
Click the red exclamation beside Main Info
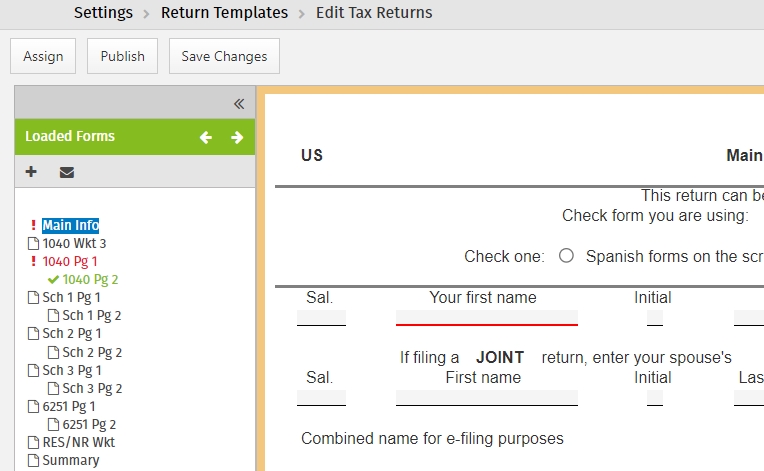pyautogui.click(x=33, y=225)
